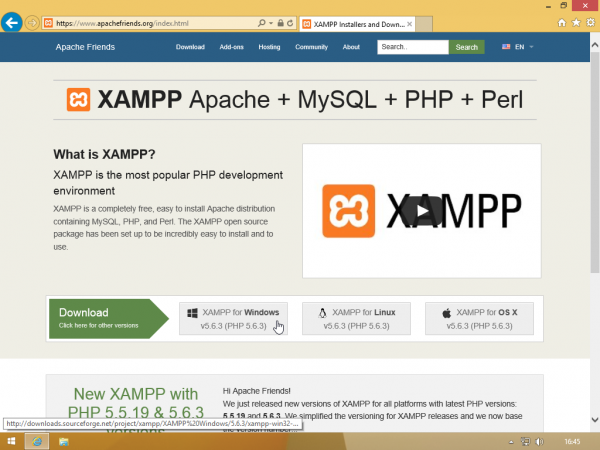Show hidden system tray icons
The width and height of the screenshot is (600, 450).
point(511,442)
